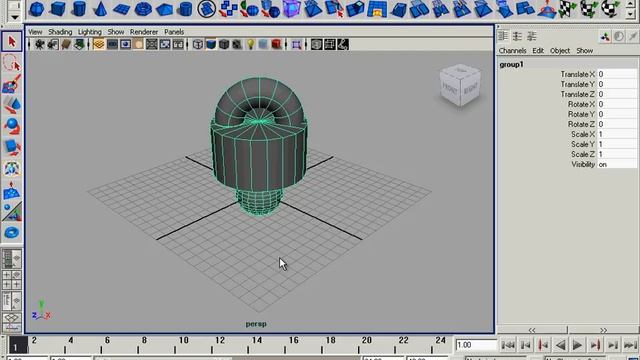Click the Extrude face shelf icon
640x360 pixels.
pyautogui.click(x=356, y=9)
